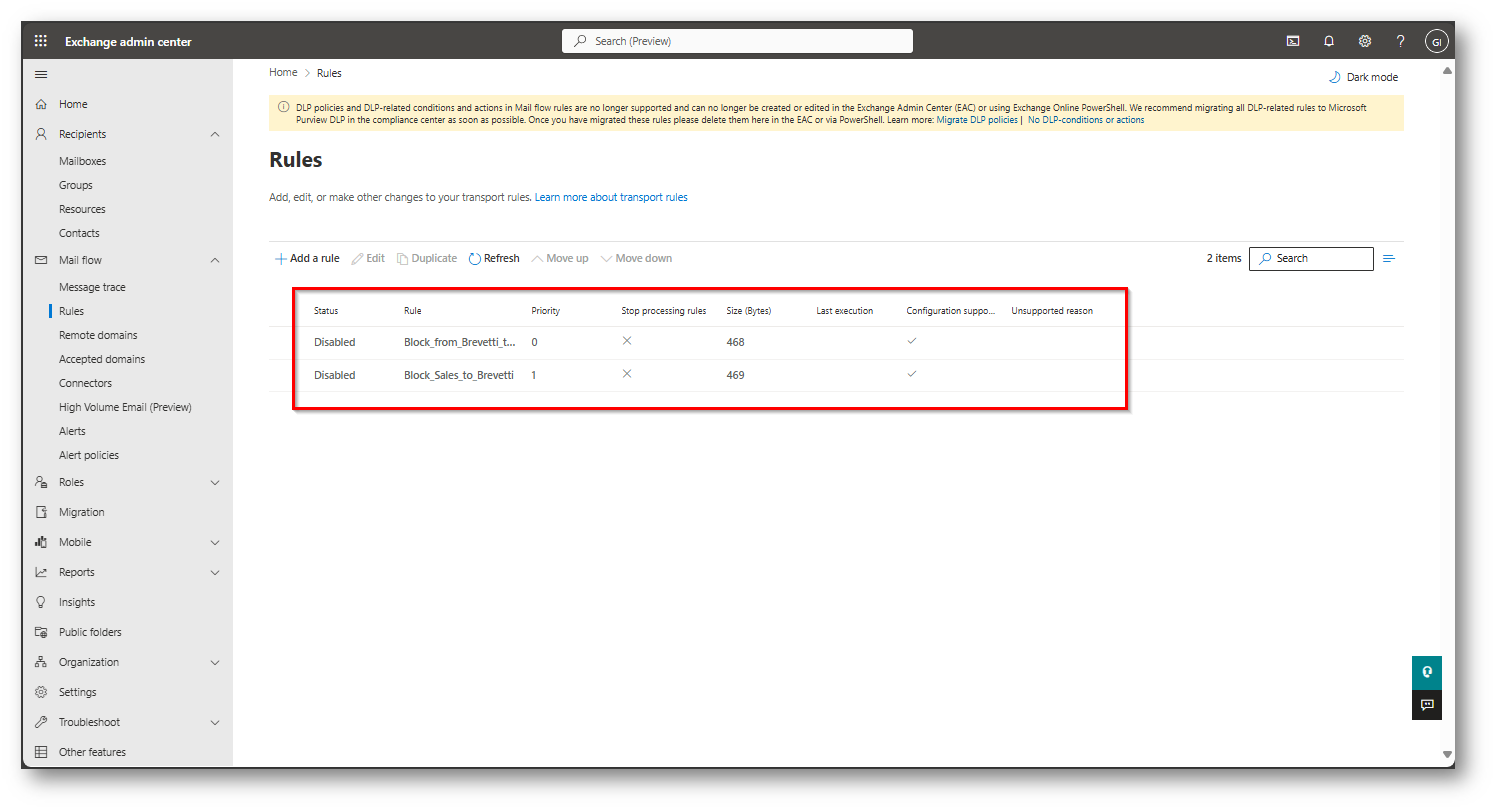1497x811 pixels.
Task: Open the settings gear in header
Action: (1365, 41)
